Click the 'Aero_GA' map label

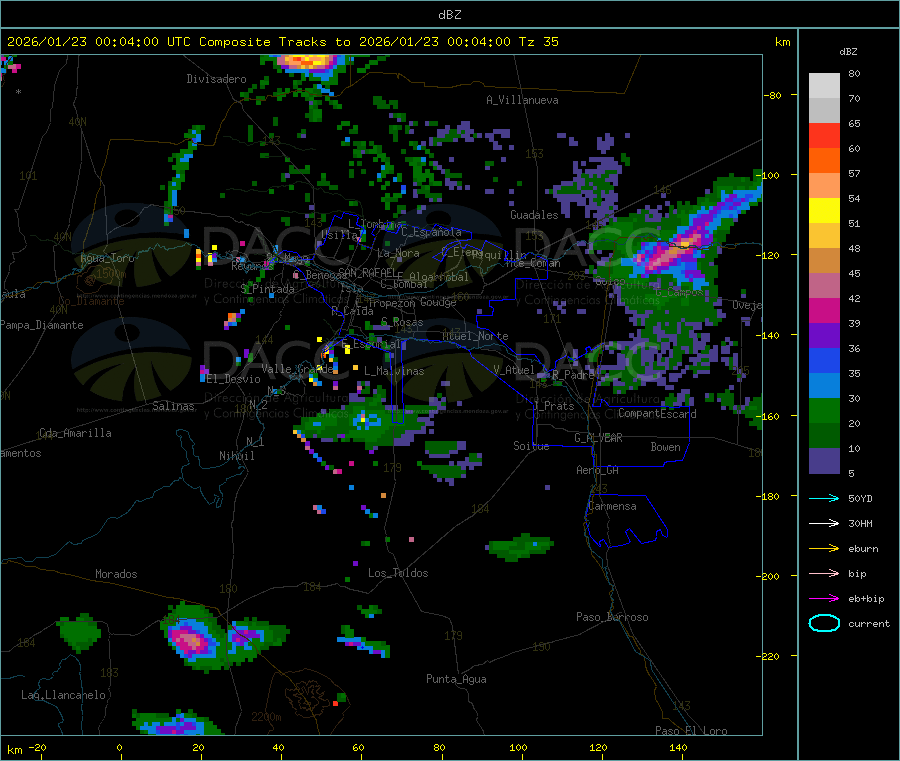click(598, 470)
